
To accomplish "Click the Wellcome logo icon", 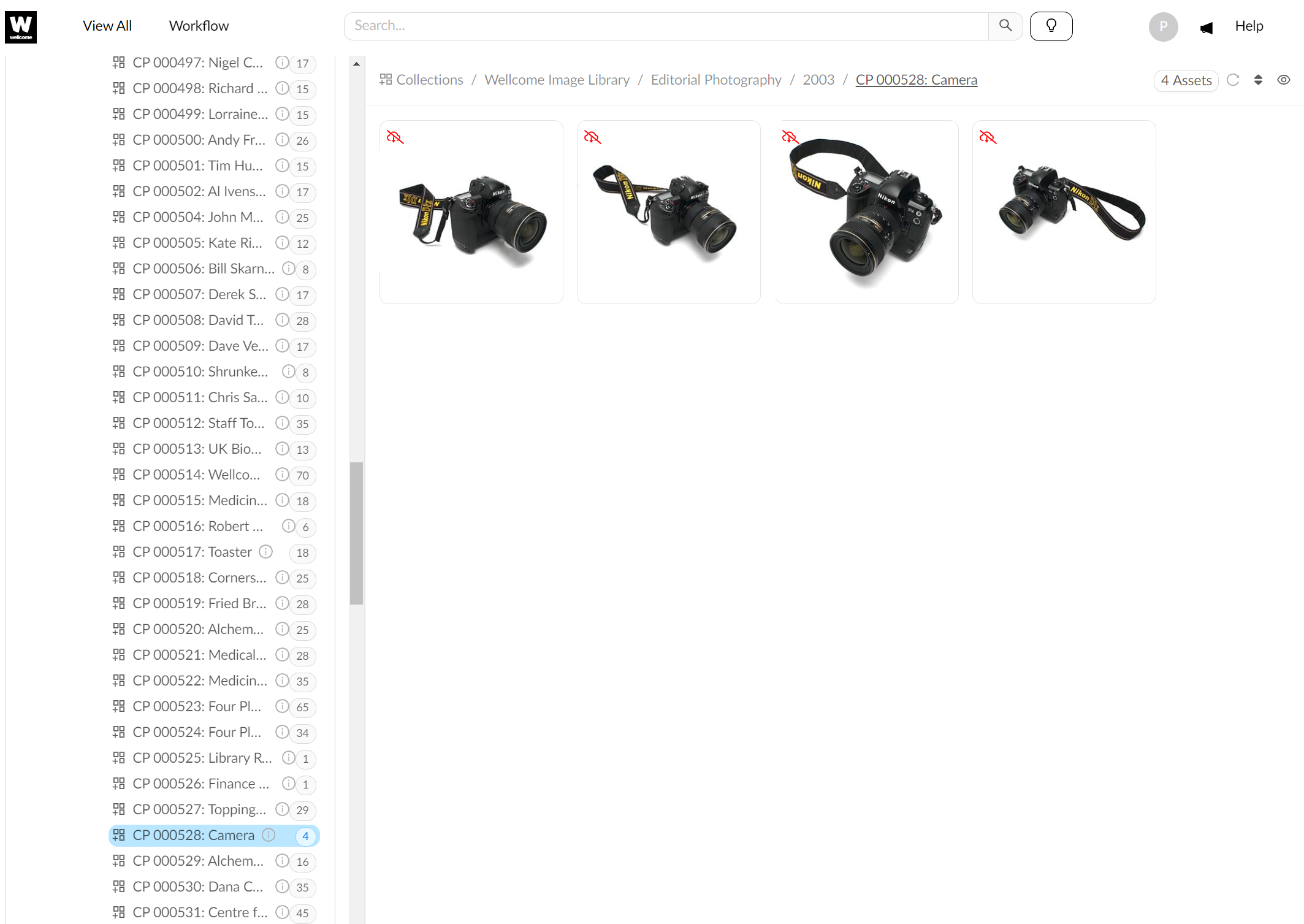I will [x=21, y=27].
